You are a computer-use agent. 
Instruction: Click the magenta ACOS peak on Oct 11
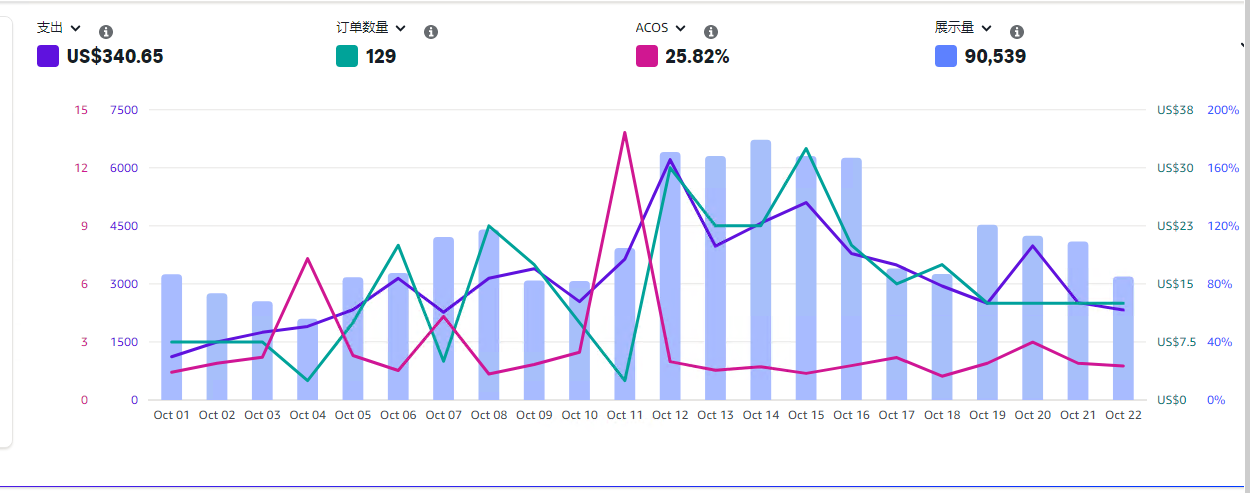(625, 132)
